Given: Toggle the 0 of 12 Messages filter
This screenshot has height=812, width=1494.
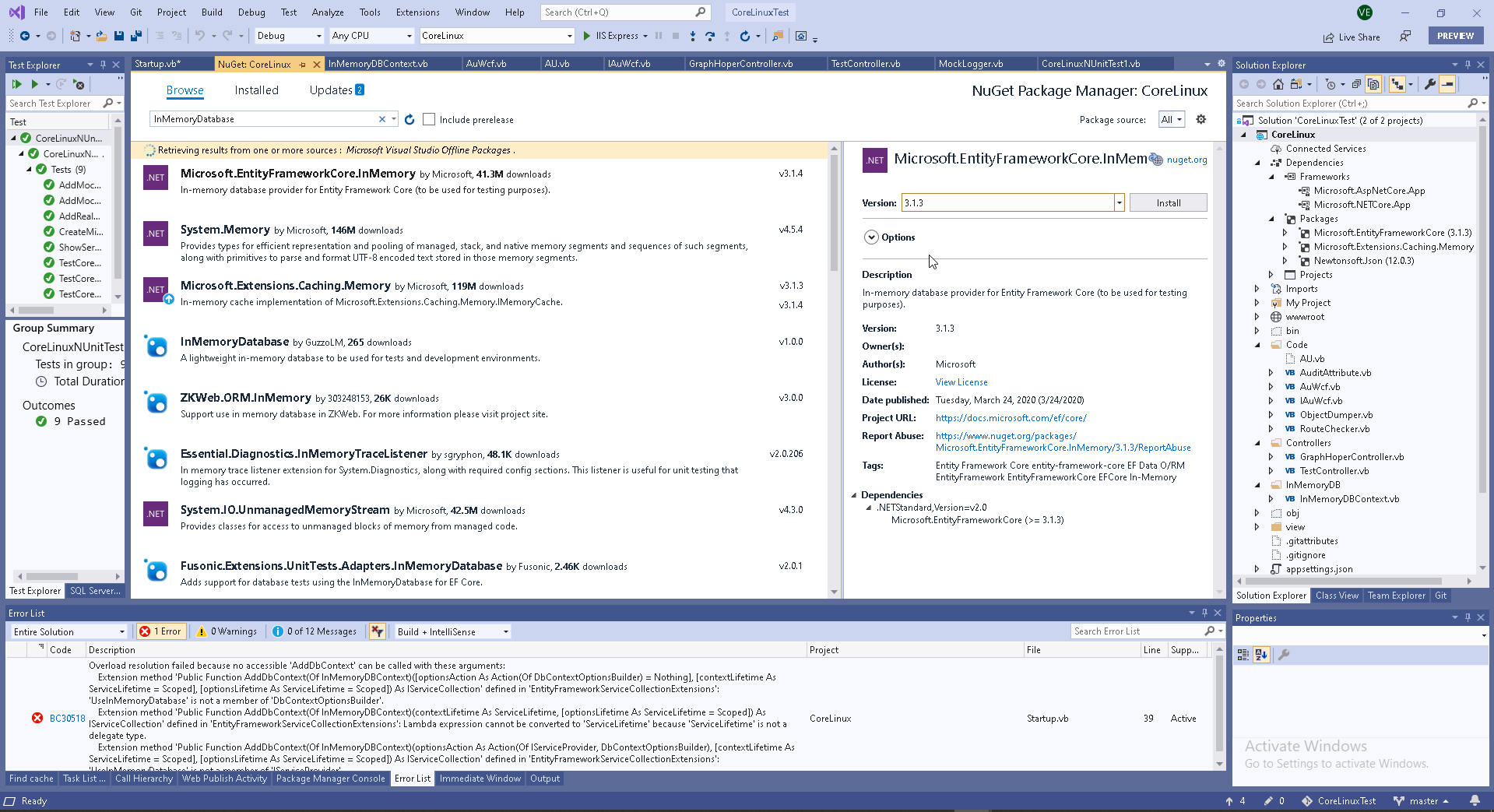Looking at the screenshot, I should 314,631.
